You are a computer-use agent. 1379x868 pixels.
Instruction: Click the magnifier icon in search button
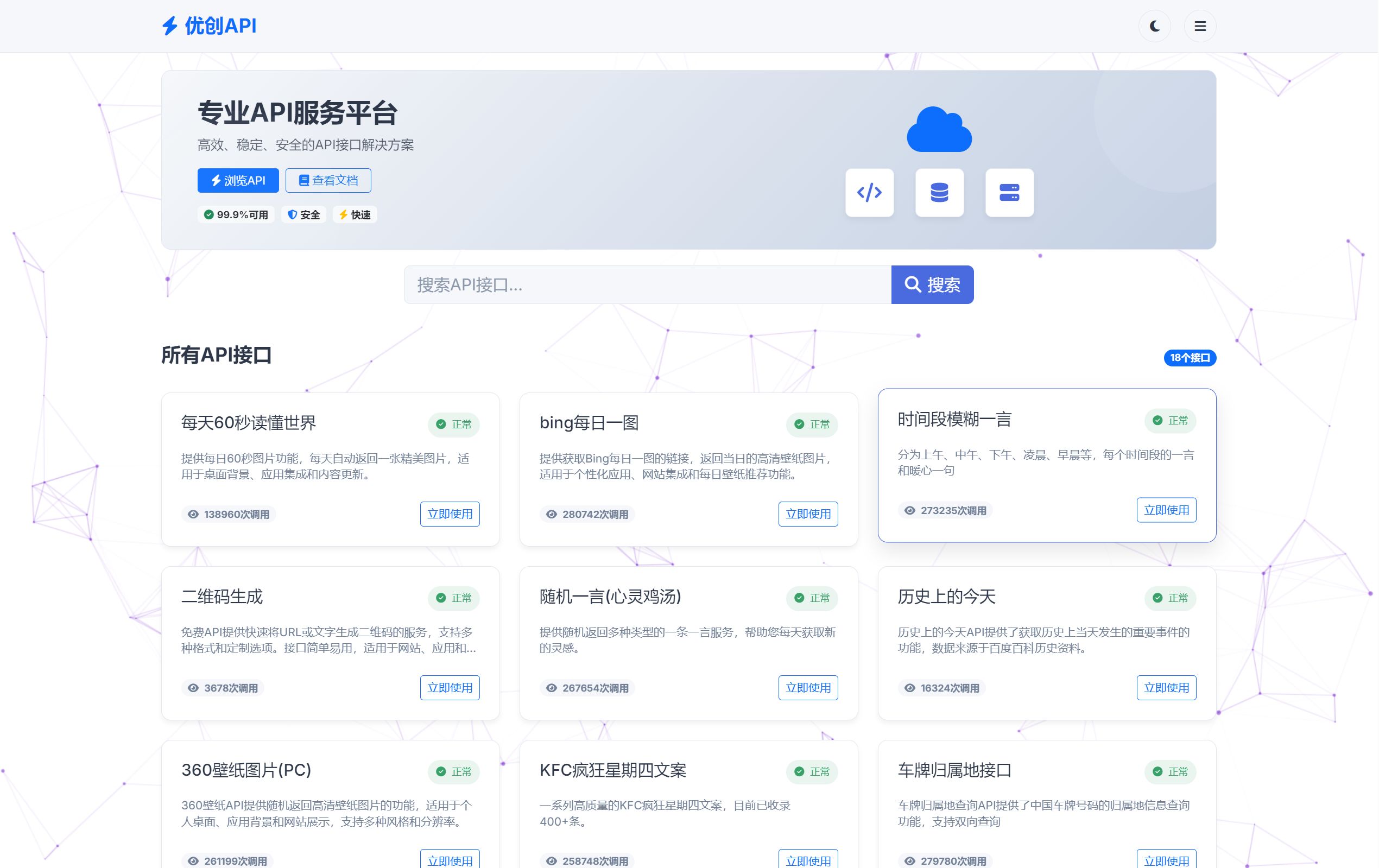point(912,284)
